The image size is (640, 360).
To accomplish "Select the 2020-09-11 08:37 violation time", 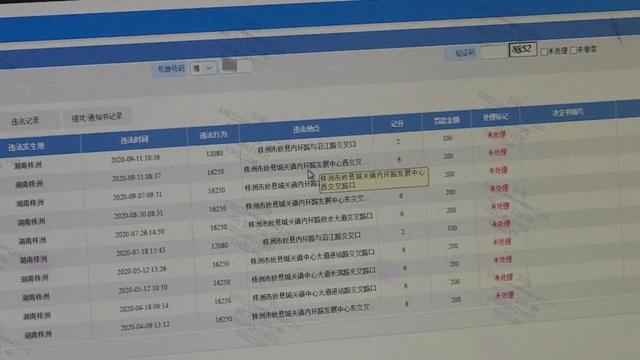I will tap(136, 178).
